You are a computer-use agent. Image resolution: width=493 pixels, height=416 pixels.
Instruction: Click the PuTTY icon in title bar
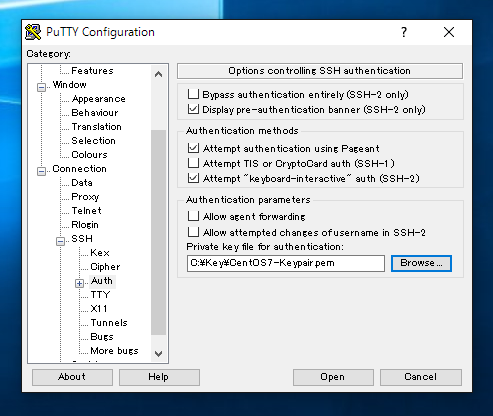click(33, 32)
